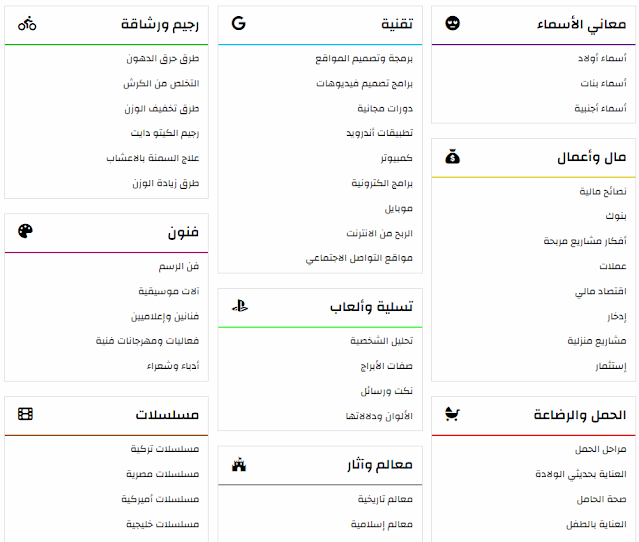Click the تقنية category heading
The image size is (639, 542).
click(x=397, y=24)
